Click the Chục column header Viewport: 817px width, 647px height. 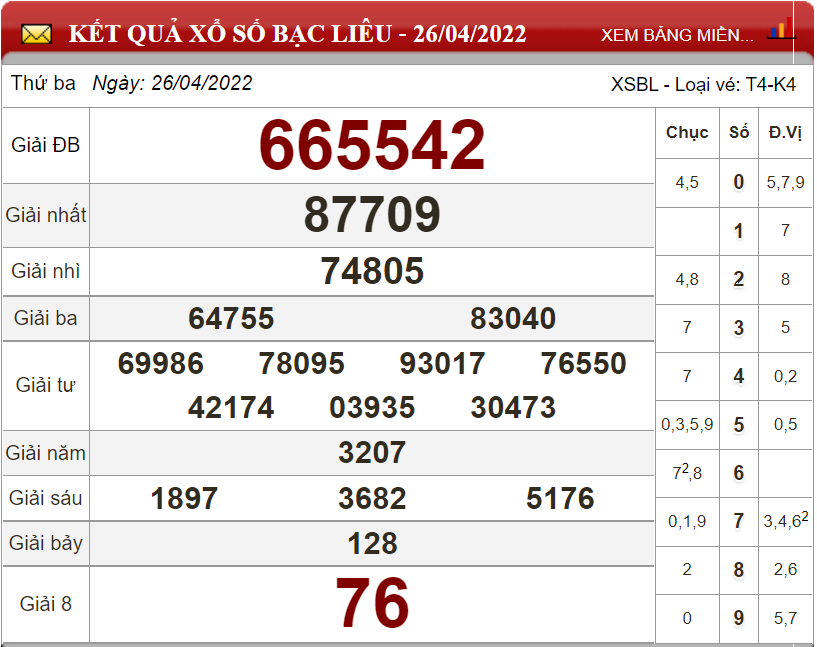[687, 132]
